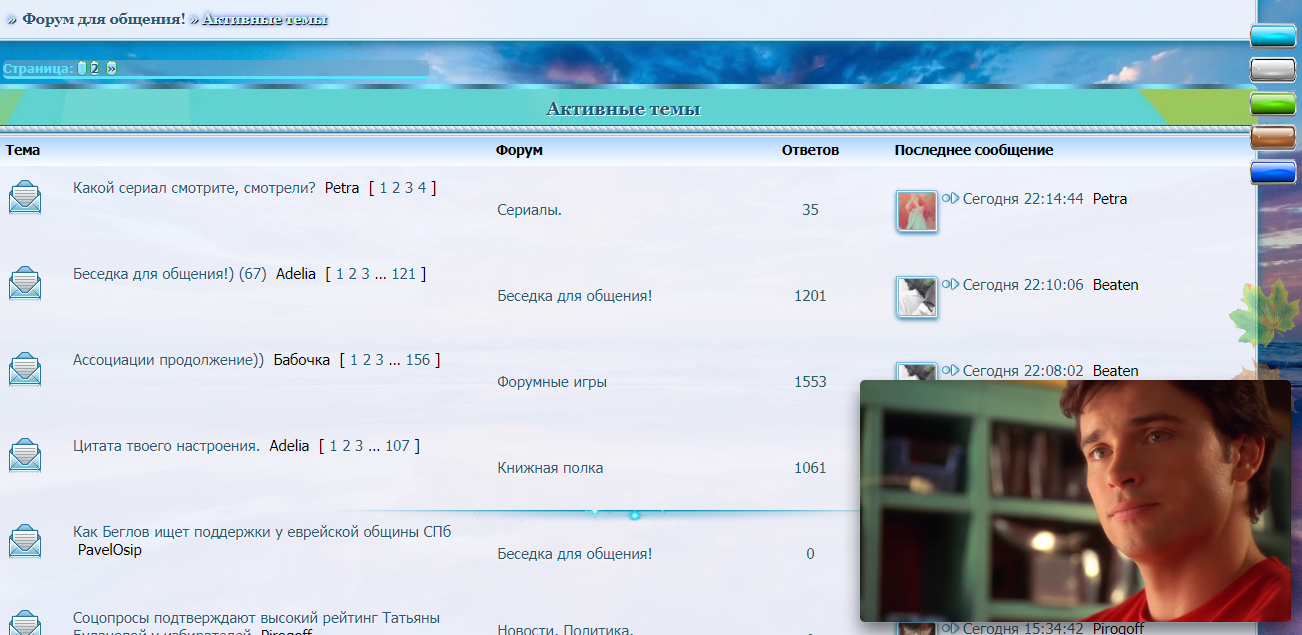Pick the brown theme color button
This screenshot has width=1302, height=635.
[x=1273, y=138]
